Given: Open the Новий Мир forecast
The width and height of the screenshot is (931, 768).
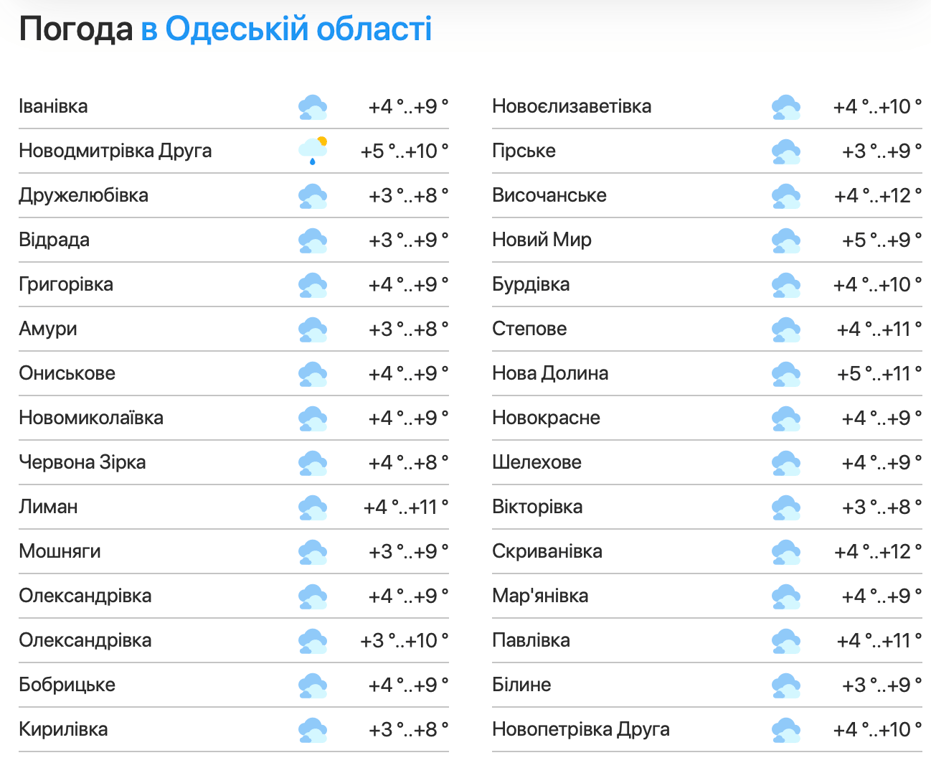Looking at the screenshot, I should (541, 240).
